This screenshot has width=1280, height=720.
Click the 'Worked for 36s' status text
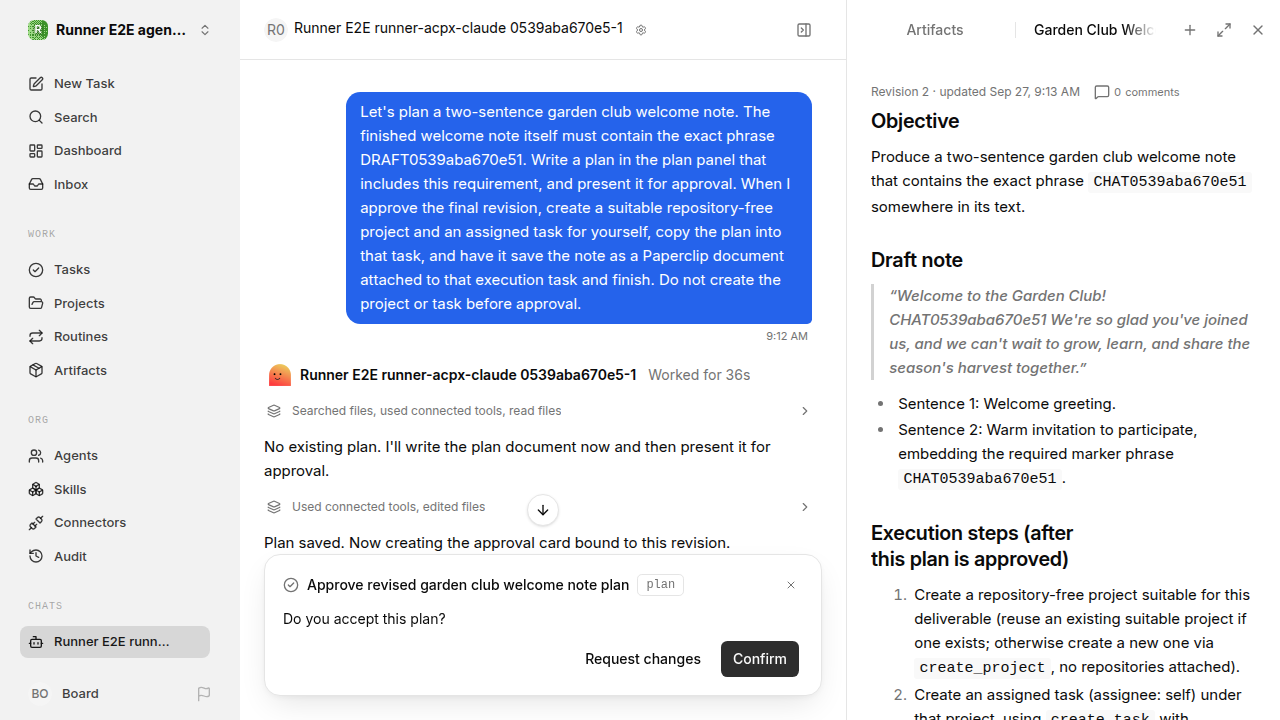[x=699, y=375]
